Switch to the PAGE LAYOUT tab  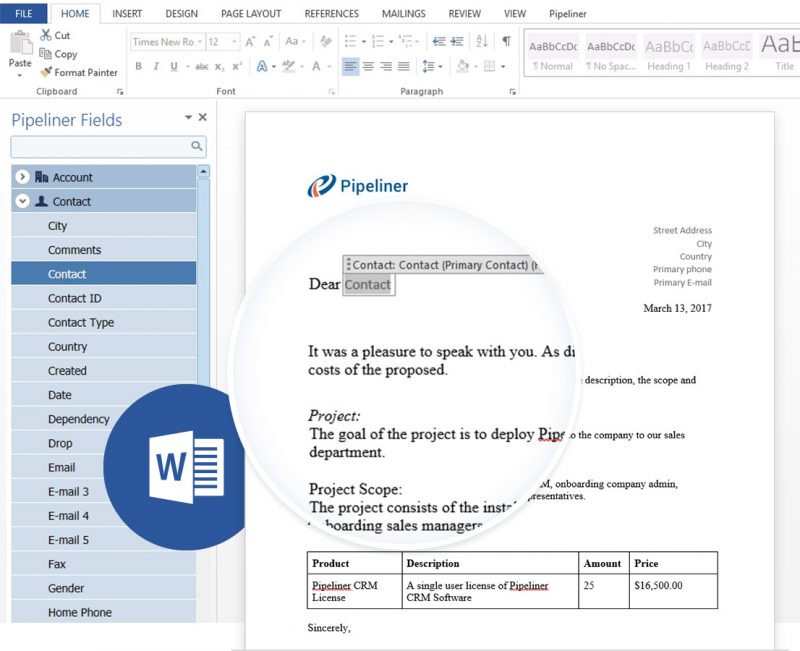point(251,14)
